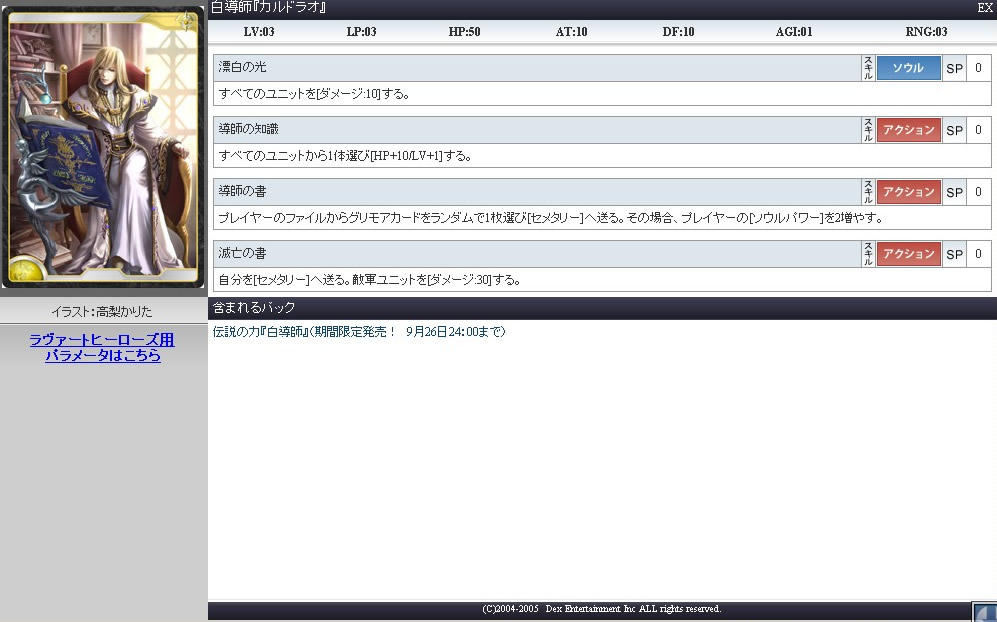Viewport: 997px width, 622px height.
Task: Click the Dex Entertainment copyright footer
Action: tap(602, 609)
